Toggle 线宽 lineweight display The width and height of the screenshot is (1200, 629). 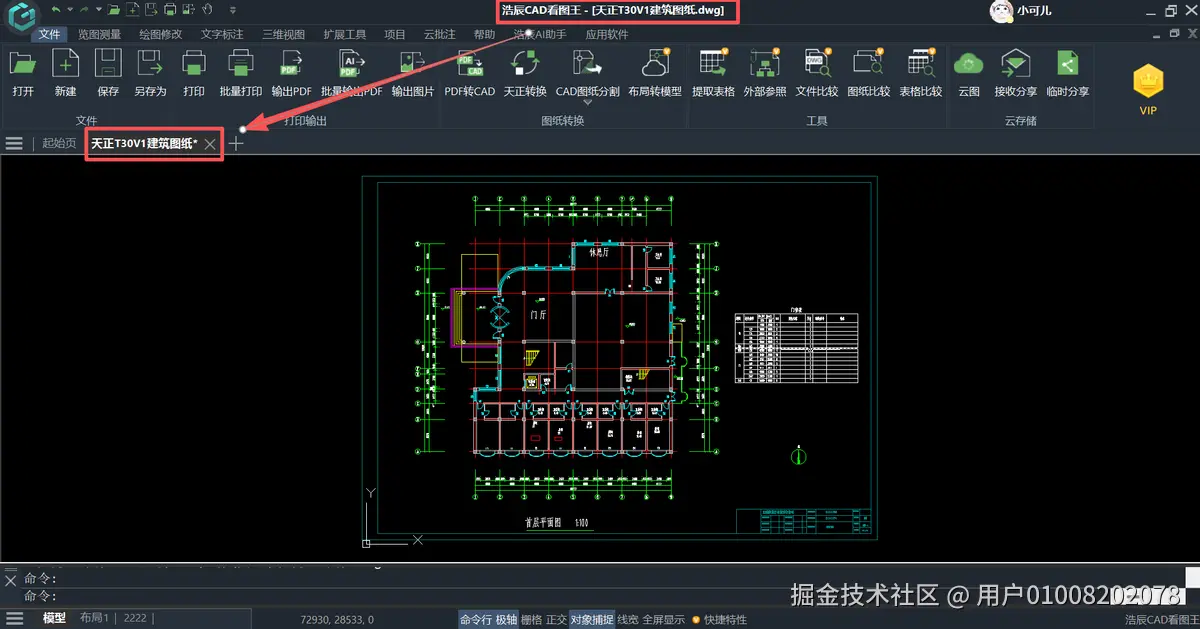(x=628, y=620)
